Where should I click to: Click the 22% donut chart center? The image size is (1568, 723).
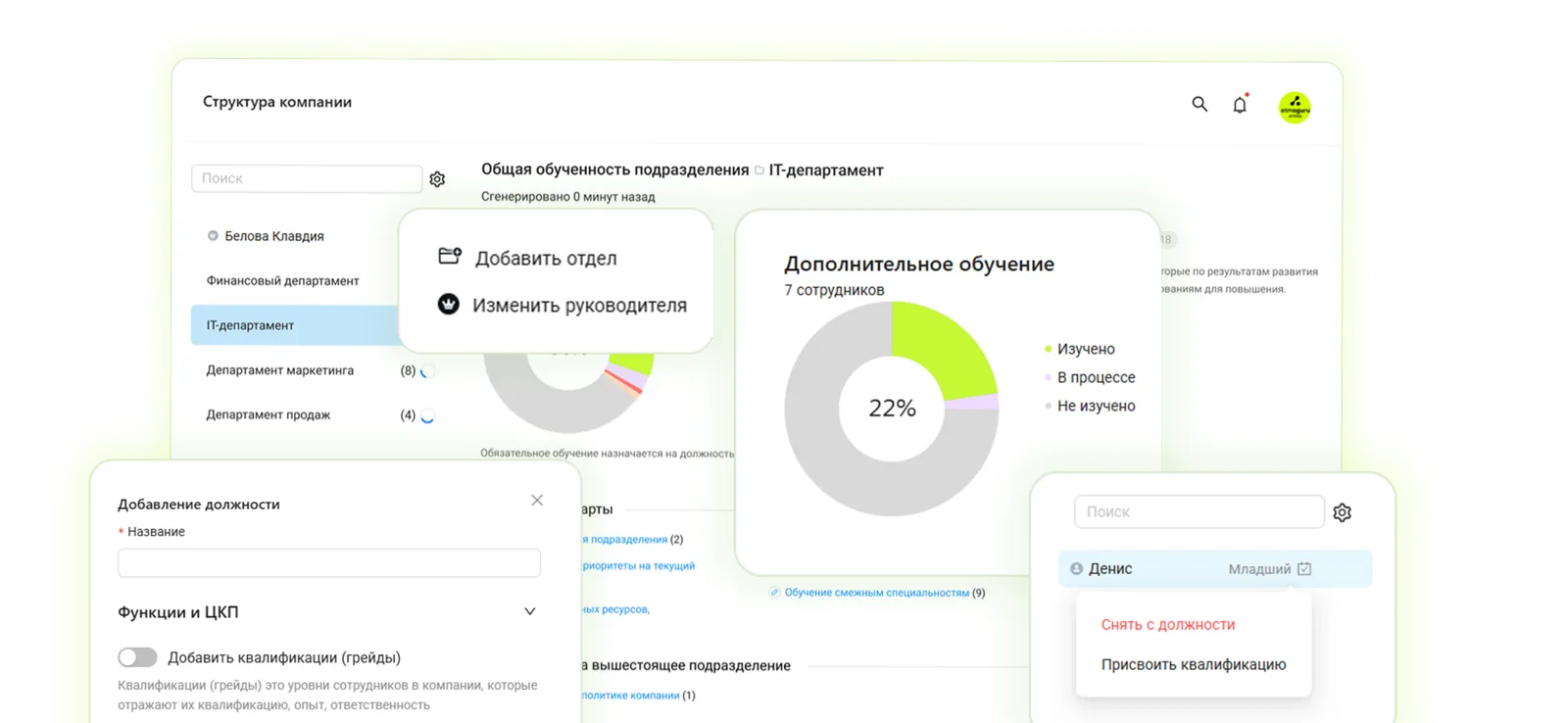pos(892,409)
